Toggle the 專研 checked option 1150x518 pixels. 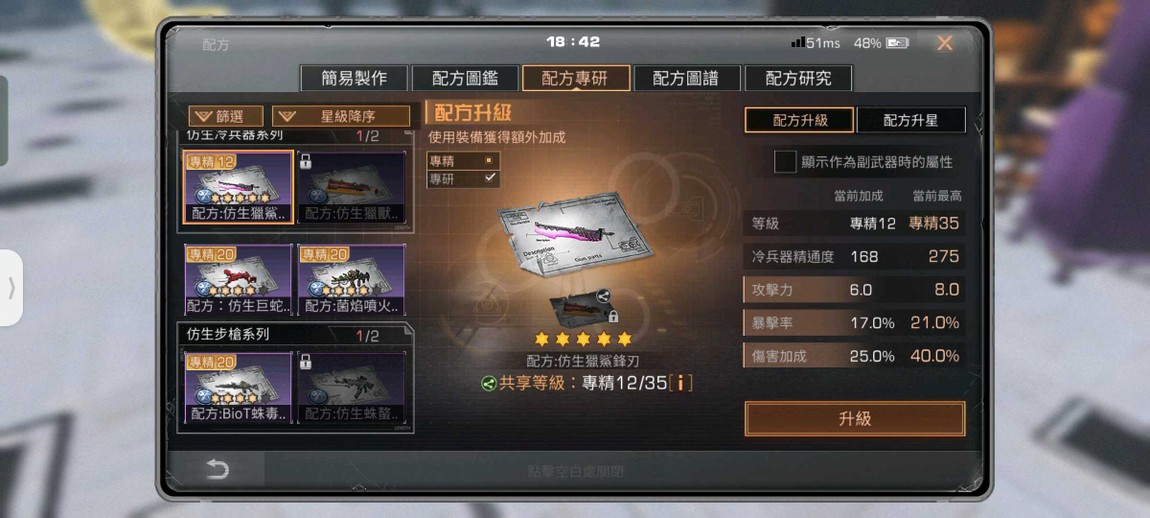pyautogui.click(x=464, y=178)
